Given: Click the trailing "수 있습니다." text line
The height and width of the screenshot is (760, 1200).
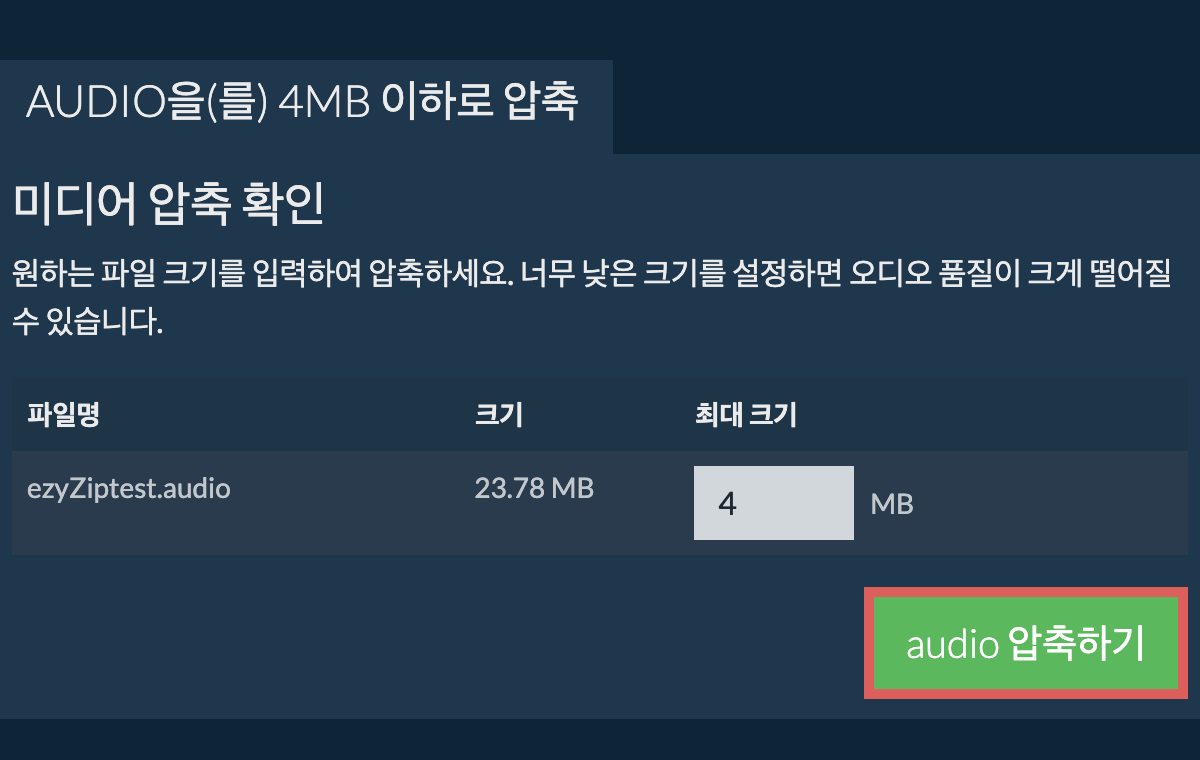Looking at the screenshot, I should pyautogui.click(x=87, y=322).
